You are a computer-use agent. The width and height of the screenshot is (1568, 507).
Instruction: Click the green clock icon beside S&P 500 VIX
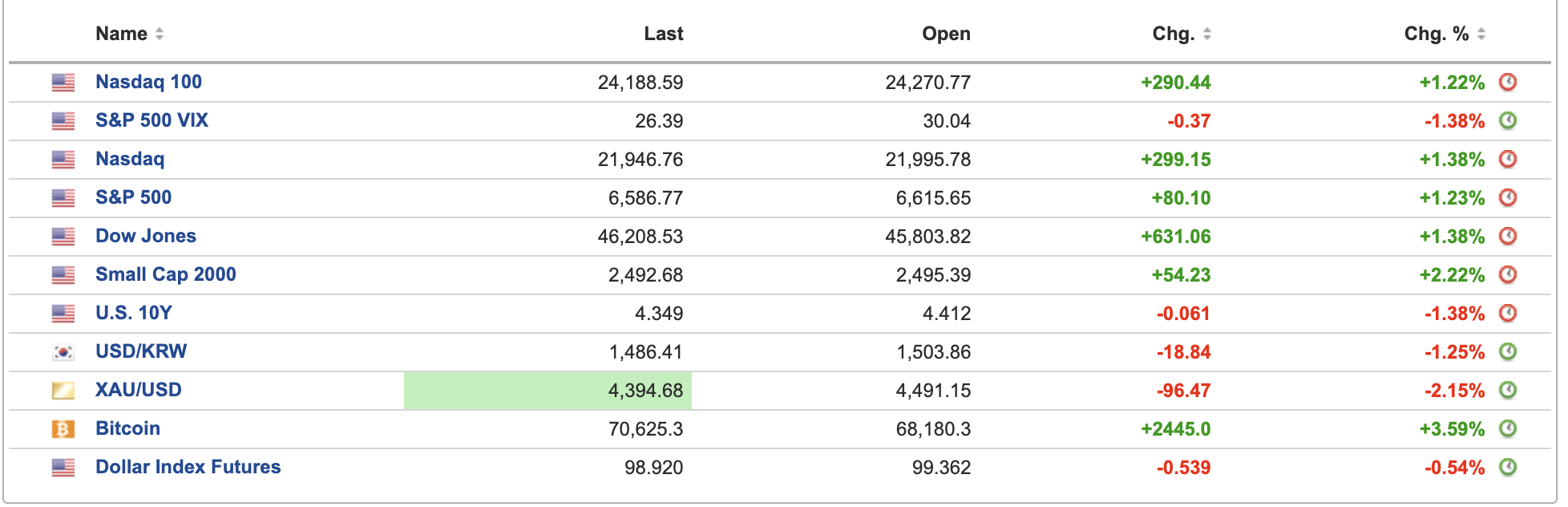(x=1507, y=120)
